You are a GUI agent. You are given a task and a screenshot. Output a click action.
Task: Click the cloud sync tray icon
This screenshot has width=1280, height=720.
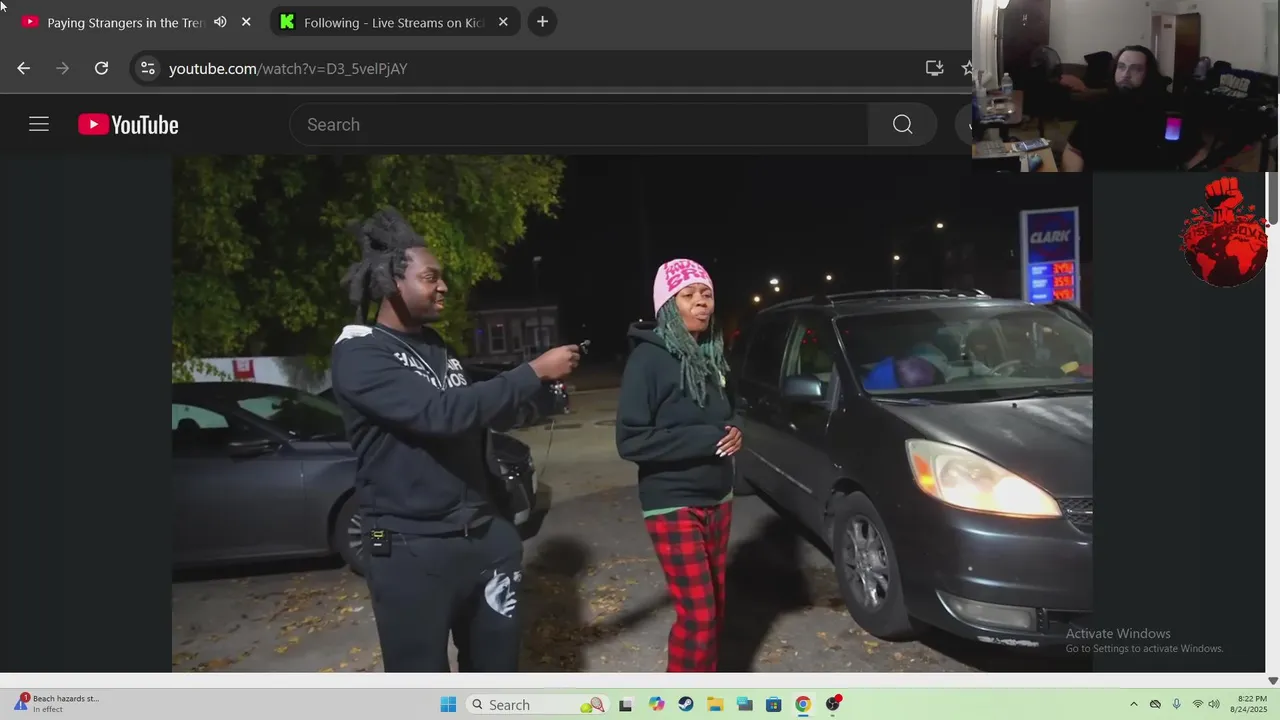pyautogui.click(x=1155, y=704)
